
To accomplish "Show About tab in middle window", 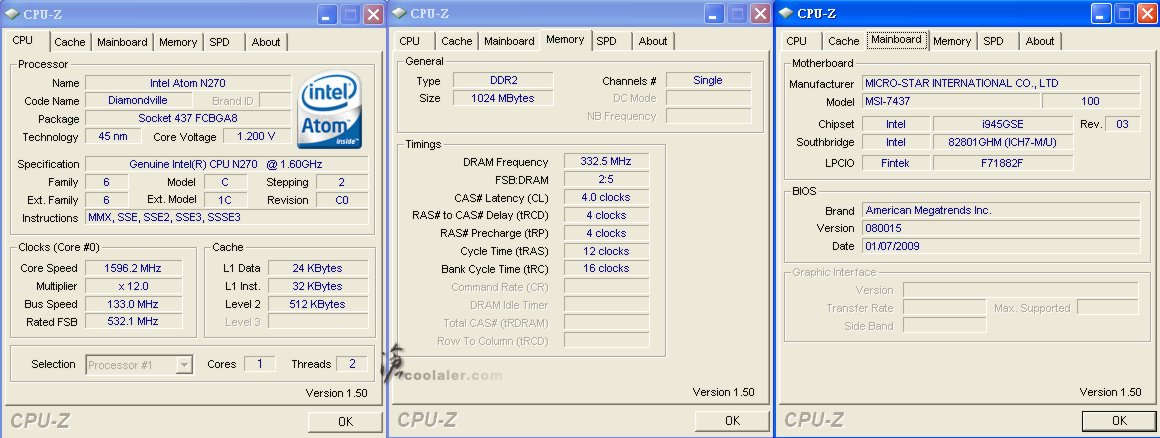I will [652, 41].
